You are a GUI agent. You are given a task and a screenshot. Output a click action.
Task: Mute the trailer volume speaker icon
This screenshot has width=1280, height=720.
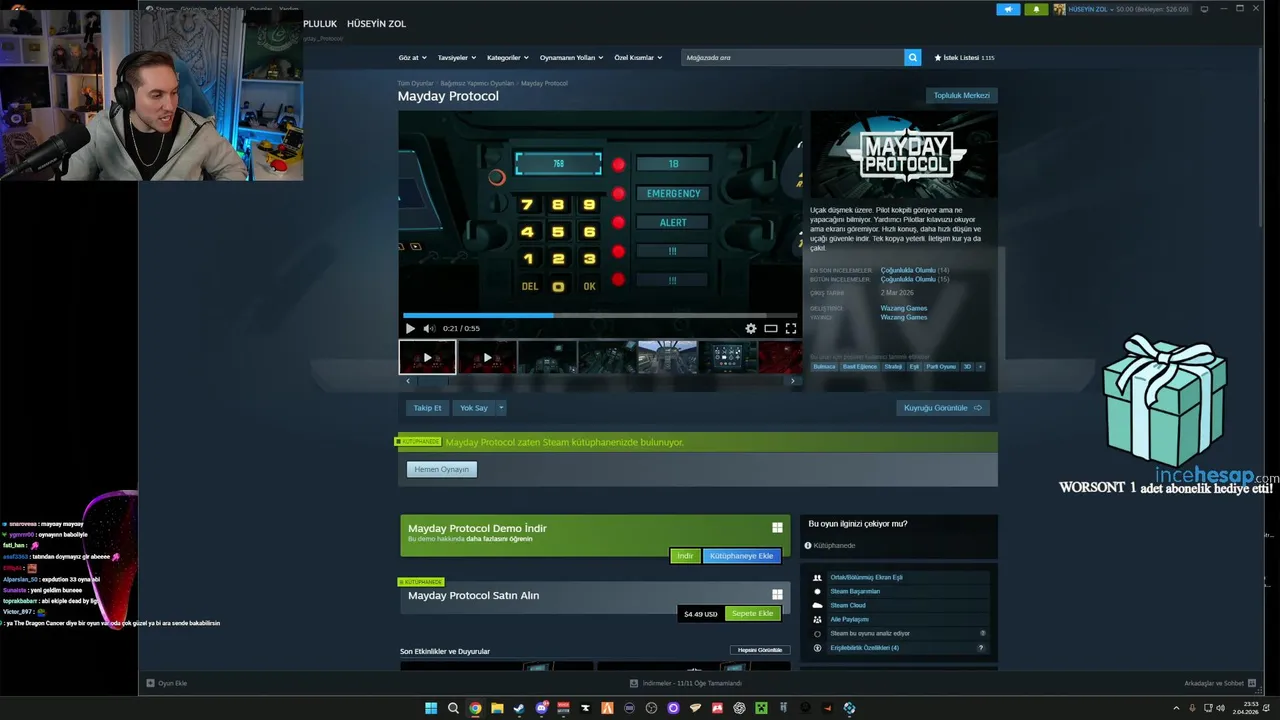(429, 328)
